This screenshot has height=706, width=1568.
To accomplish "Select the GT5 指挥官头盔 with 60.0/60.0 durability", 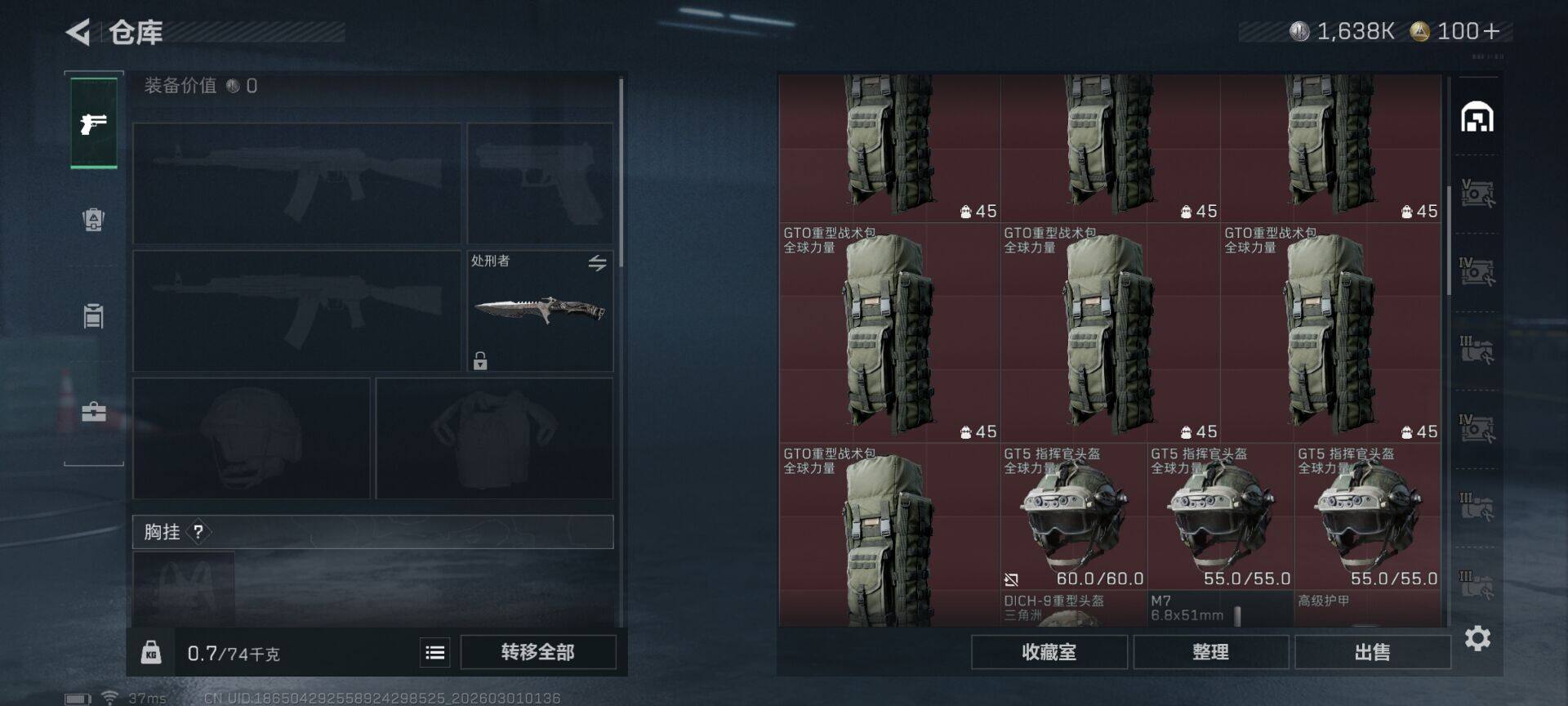I will 1073,516.
